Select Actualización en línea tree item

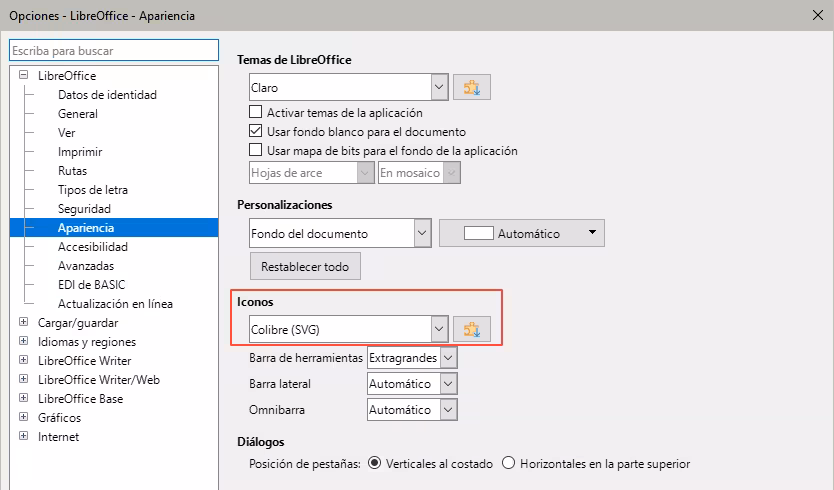coord(115,304)
